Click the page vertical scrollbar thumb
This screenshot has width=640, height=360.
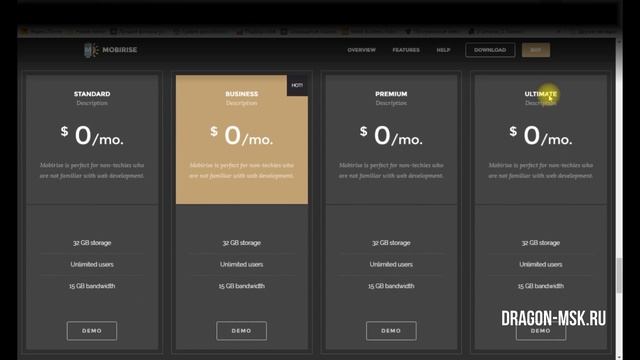619,276
